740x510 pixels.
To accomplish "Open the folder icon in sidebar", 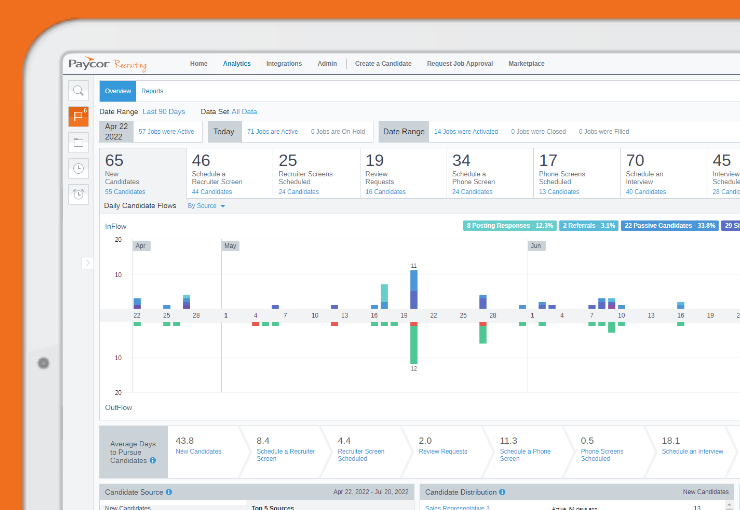I will (x=78, y=142).
